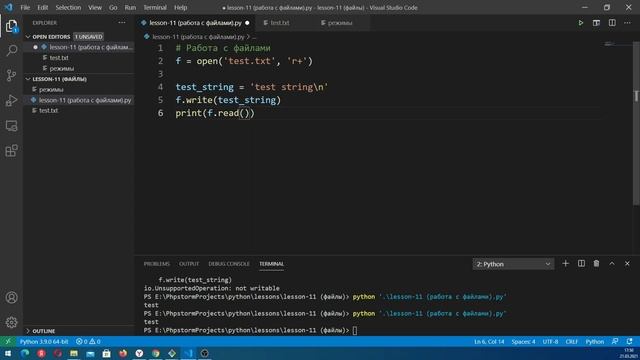Open the Run menu
Screen dimensions: 640x360
[130, 7]
